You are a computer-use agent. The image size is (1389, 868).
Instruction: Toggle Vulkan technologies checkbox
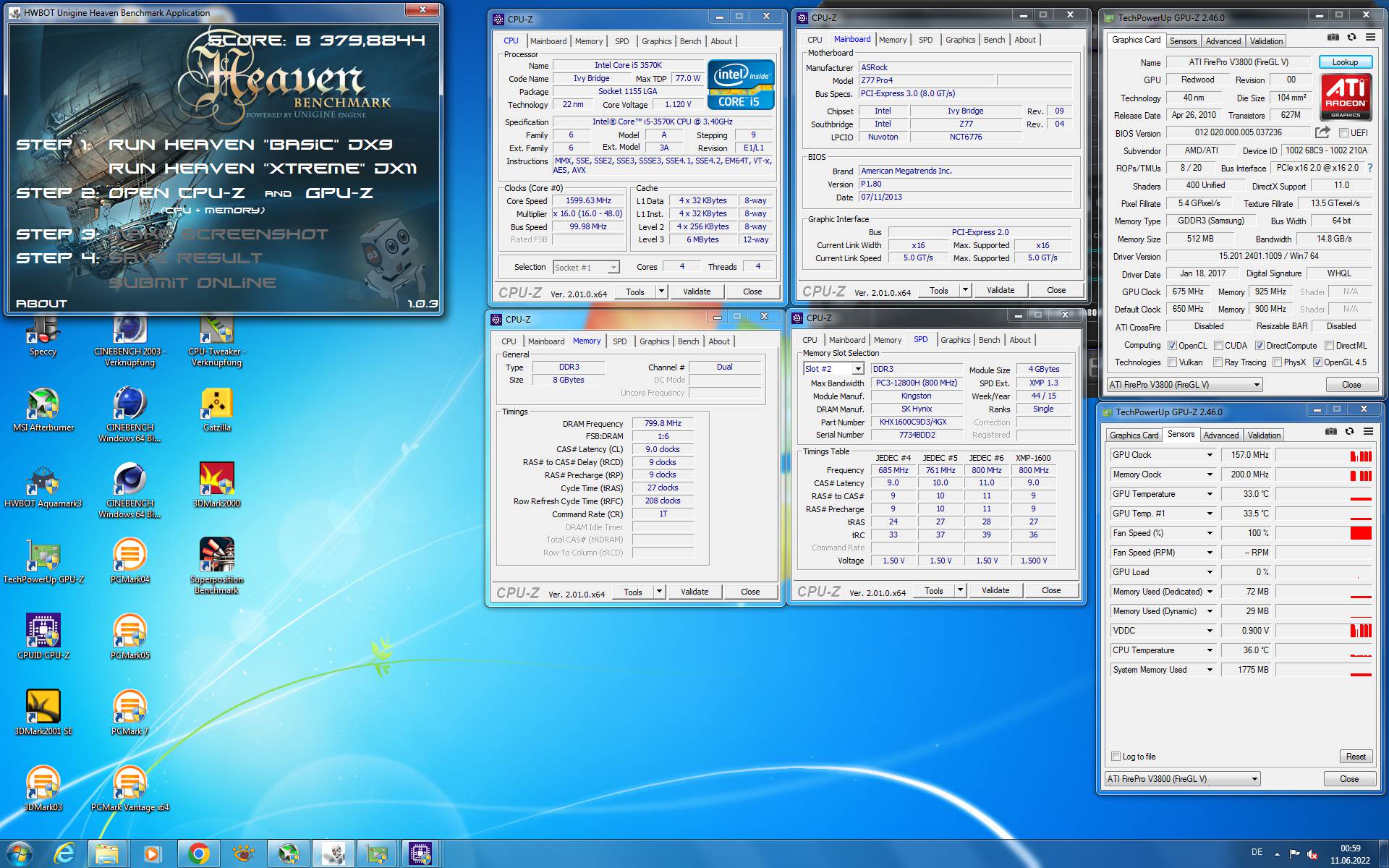coord(1172,362)
